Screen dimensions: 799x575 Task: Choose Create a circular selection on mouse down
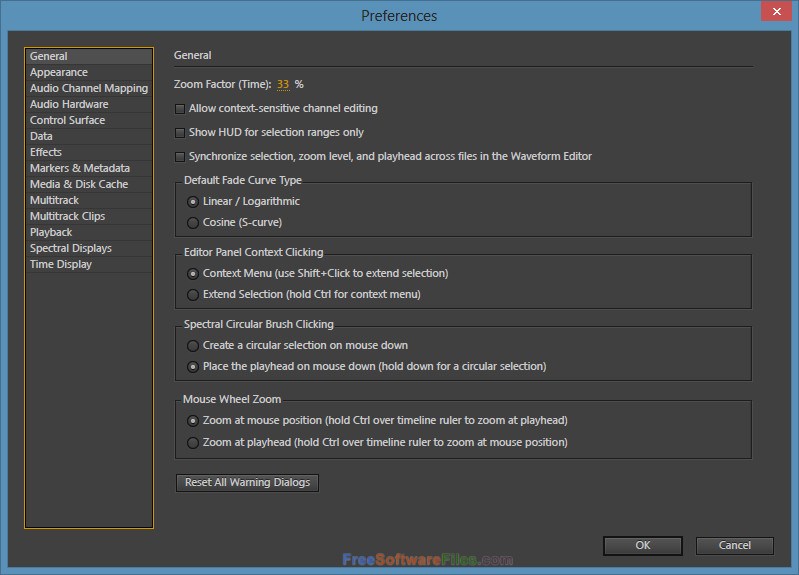pyautogui.click(x=193, y=346)
